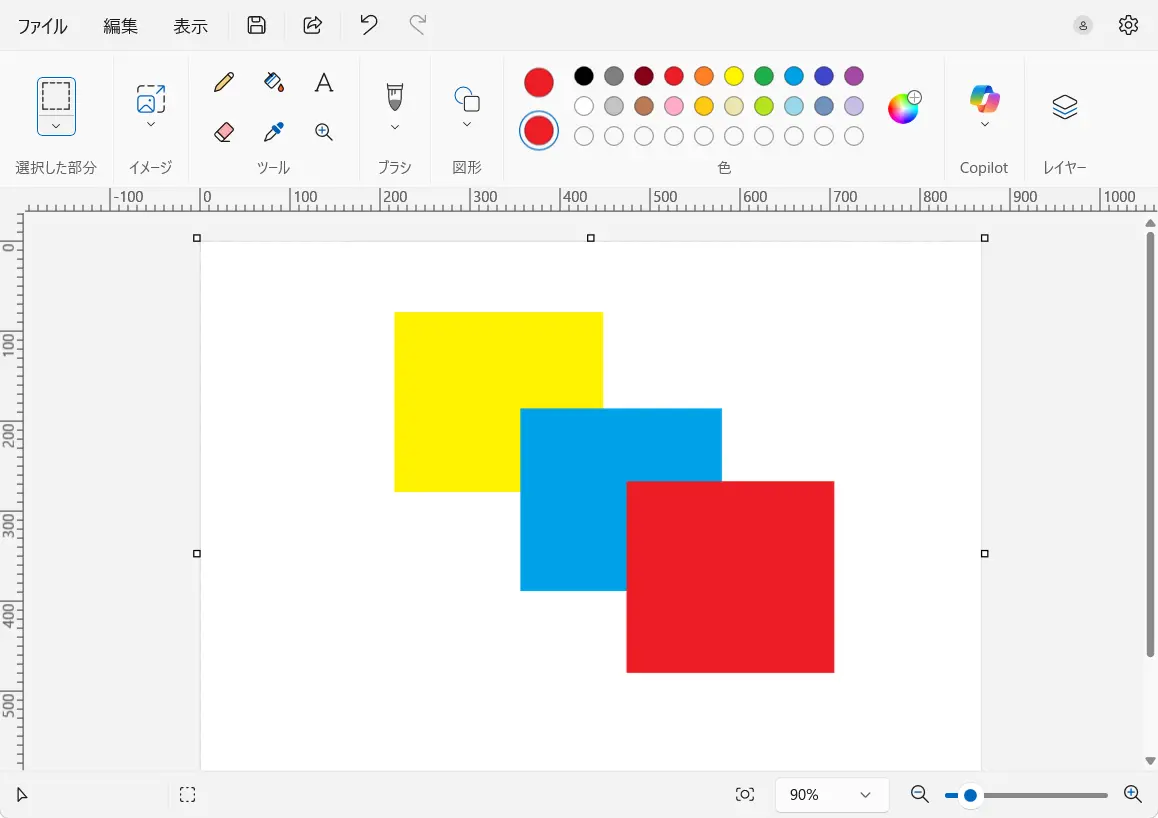
Task: Click the Redo arrow
Action: pyautogui.click(x=418, y=25)
